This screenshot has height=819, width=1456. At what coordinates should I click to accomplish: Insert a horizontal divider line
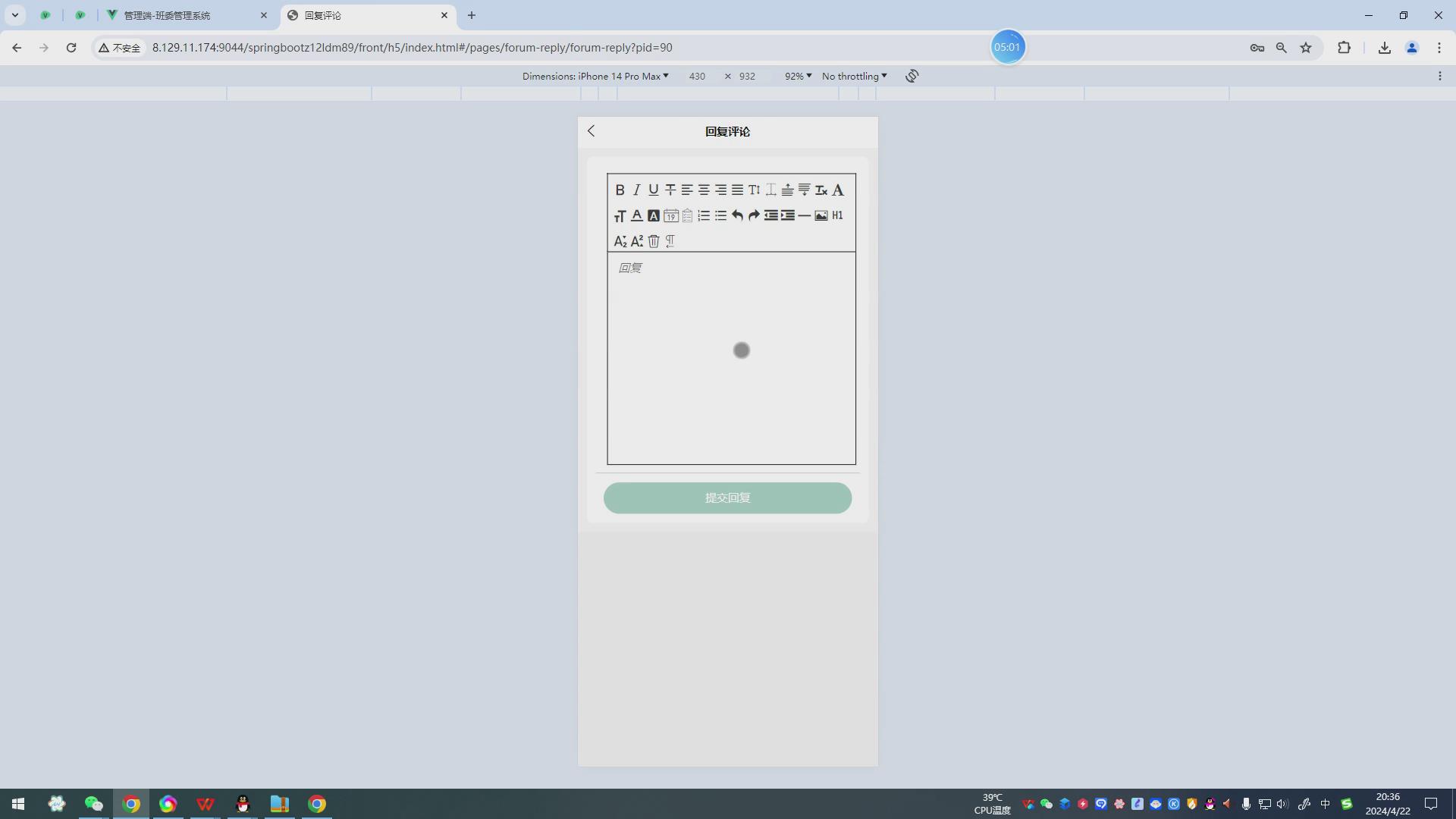[804, 215]
